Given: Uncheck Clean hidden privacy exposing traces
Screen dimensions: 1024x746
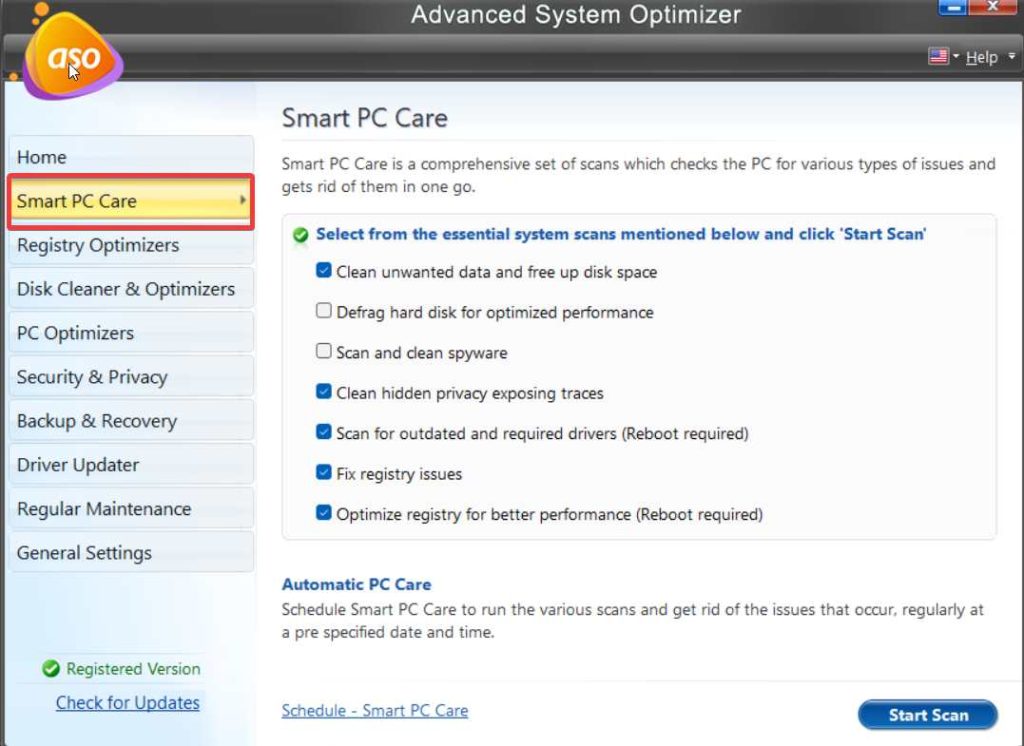Looking at the screenshot, I should (323, 391).
